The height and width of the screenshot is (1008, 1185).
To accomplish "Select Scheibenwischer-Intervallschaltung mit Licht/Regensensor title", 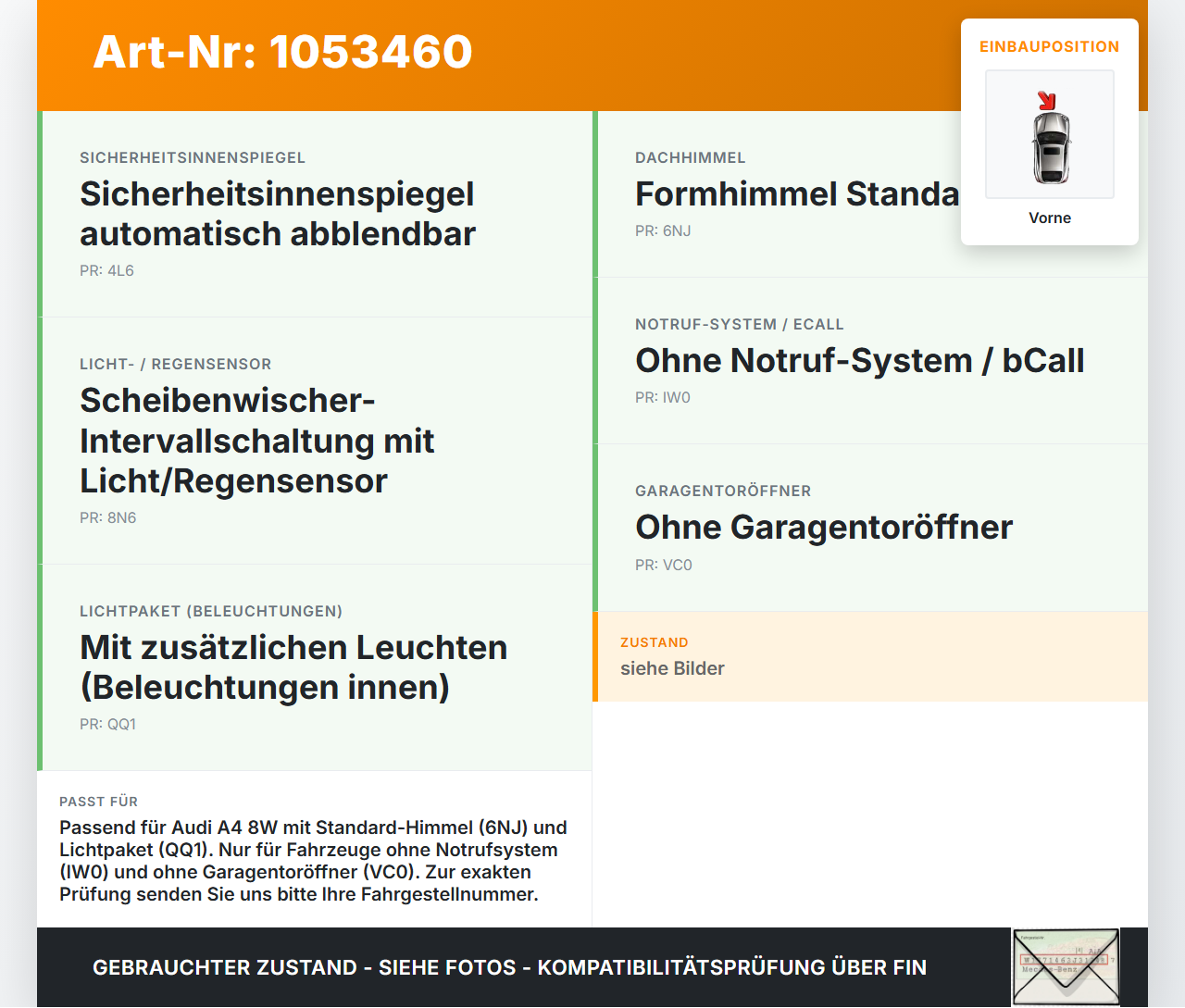I will (257, 441).
